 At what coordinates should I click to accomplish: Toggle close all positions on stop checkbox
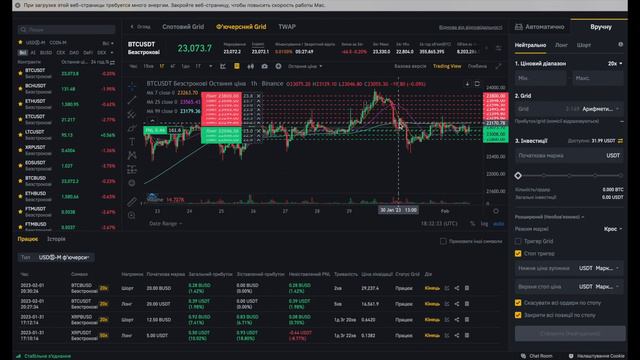click(x=518, y=315)
